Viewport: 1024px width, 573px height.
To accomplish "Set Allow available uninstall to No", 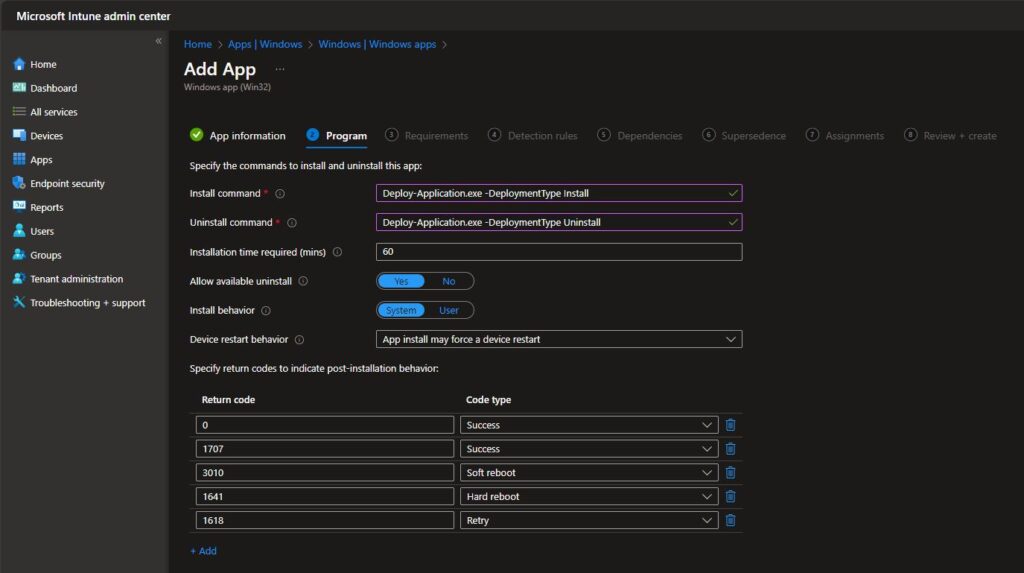I will pyautogui.click(x=449, y=281).
